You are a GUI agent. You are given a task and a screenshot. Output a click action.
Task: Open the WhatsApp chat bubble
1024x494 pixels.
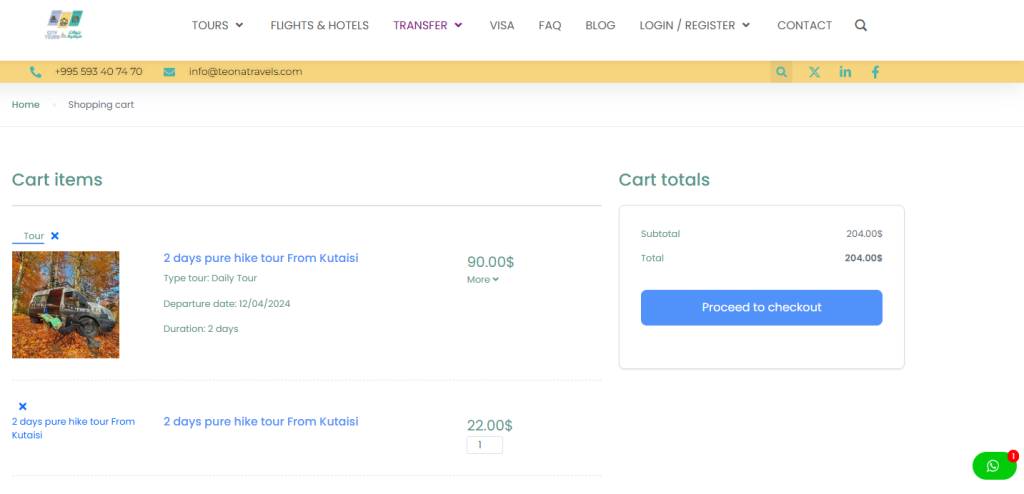[993, 466]
